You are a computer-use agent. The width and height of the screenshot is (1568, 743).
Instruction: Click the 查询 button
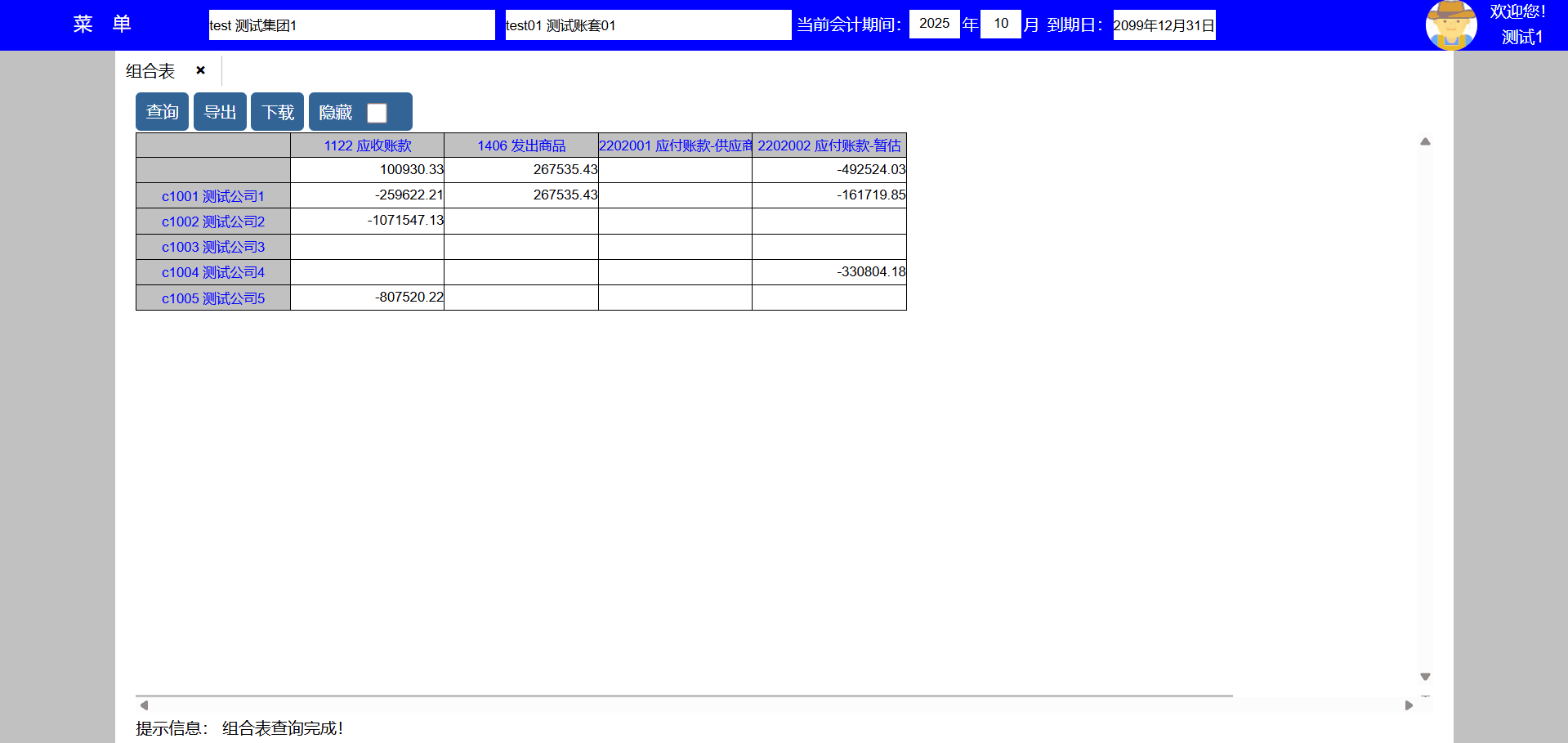point(162,112)
